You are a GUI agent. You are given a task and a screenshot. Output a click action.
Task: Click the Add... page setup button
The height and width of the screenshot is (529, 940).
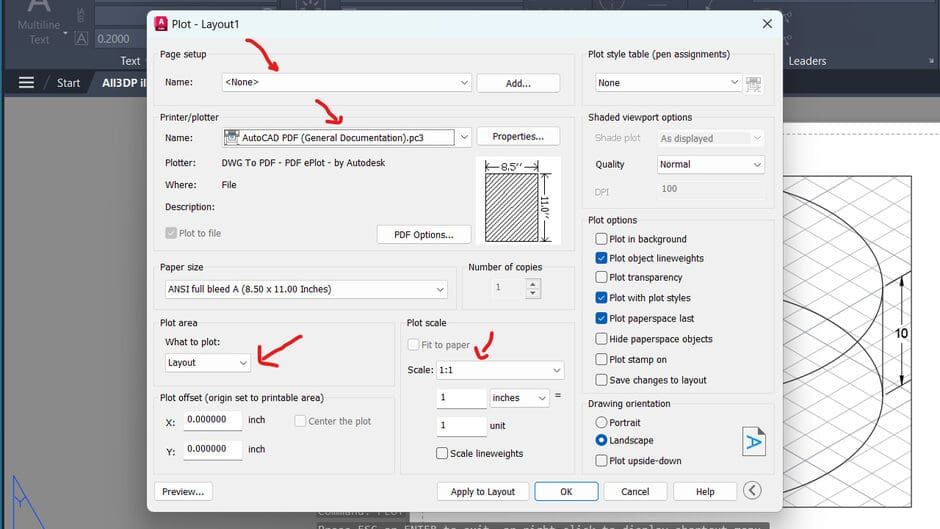[x=518, y=83]
